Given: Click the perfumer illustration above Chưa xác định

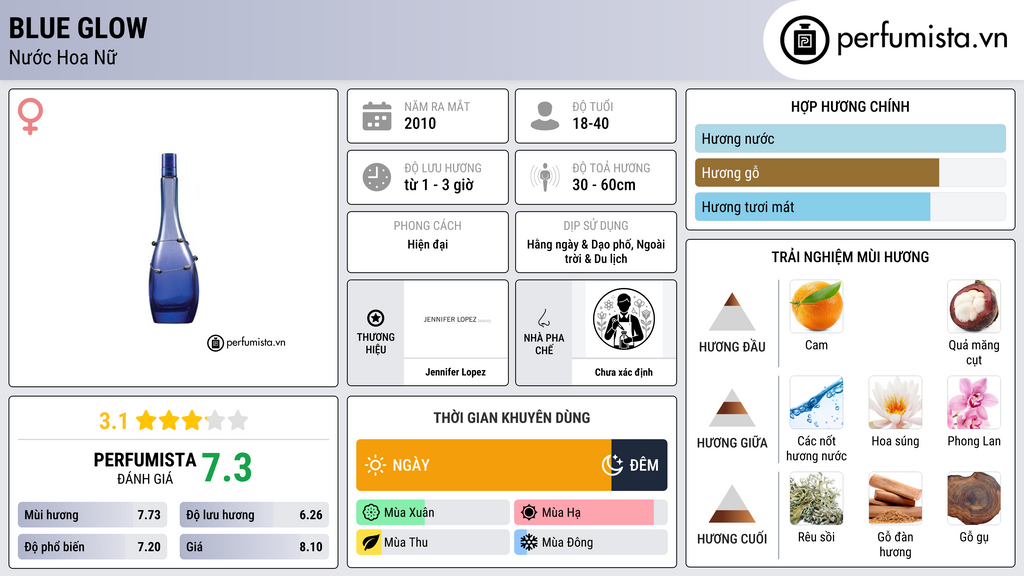Looking at the screenshot, I should pos(624,319).
